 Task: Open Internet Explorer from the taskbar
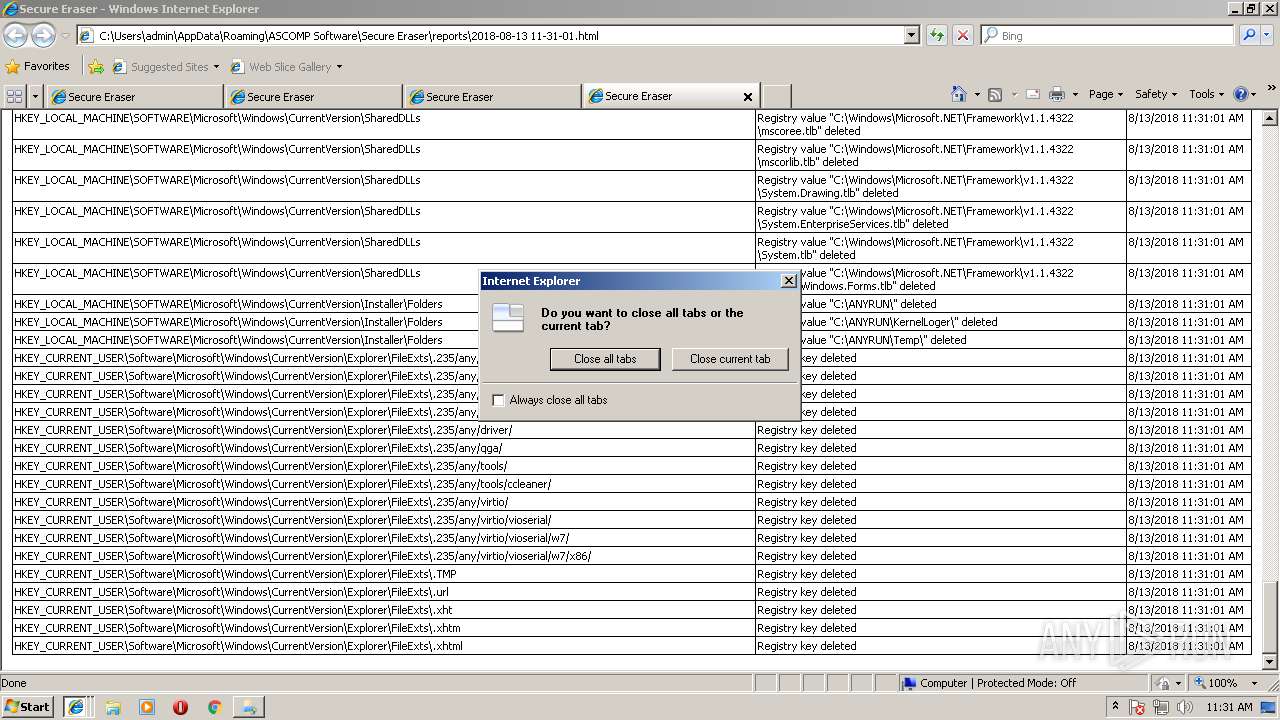pyautogui.click(x=75, y=707)
